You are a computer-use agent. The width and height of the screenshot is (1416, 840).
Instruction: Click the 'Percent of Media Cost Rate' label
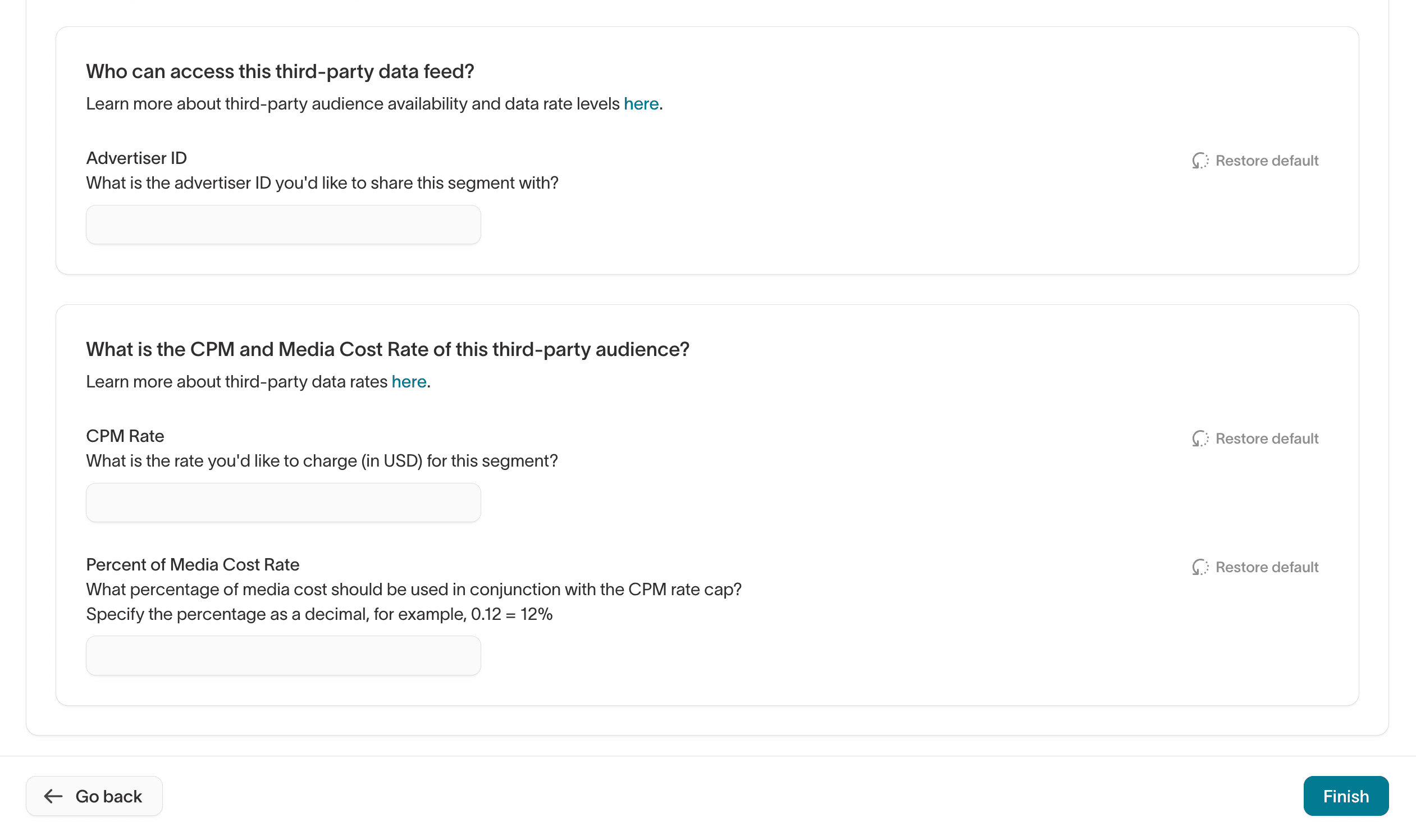pos(193,565)
